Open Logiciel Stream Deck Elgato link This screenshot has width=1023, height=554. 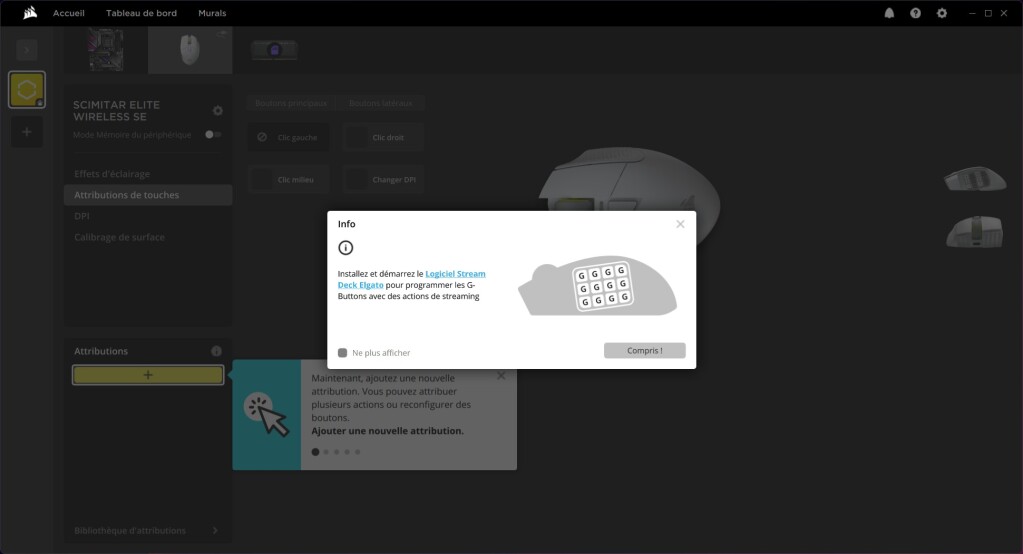[x=412, y=279]
